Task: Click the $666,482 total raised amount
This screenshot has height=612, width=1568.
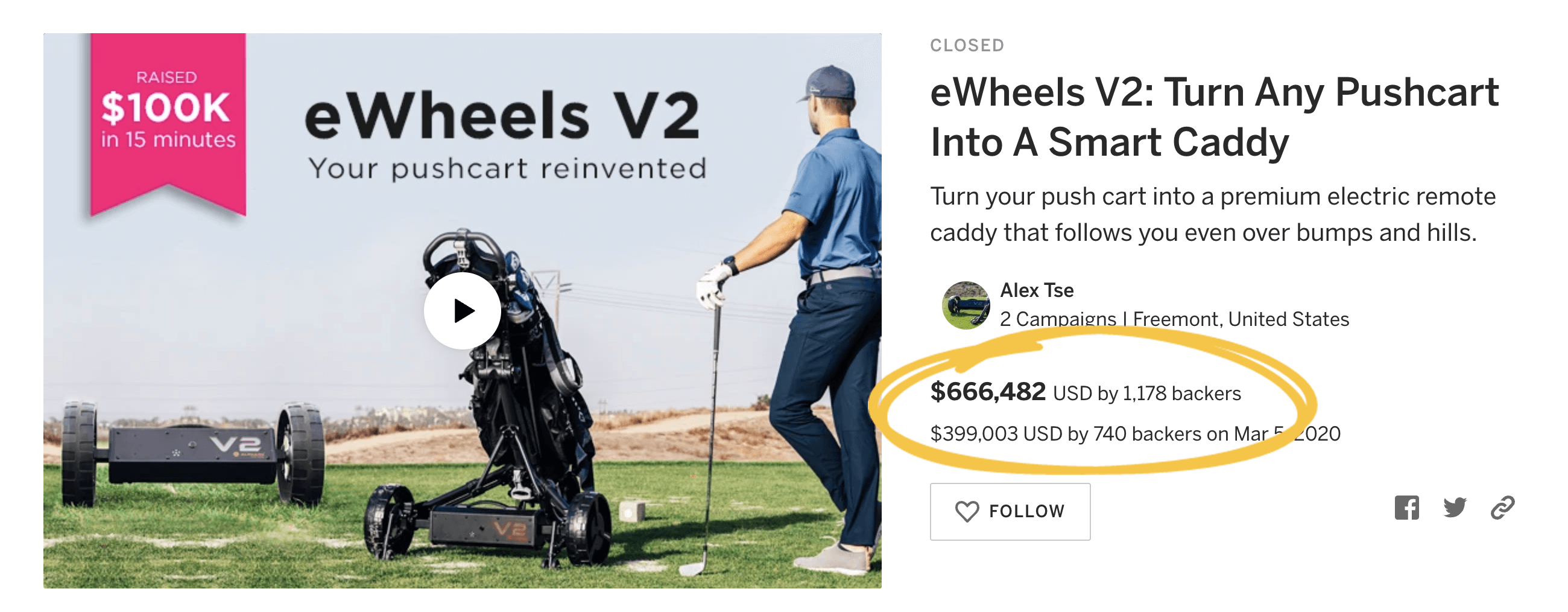Action: [x=987, y=392]
